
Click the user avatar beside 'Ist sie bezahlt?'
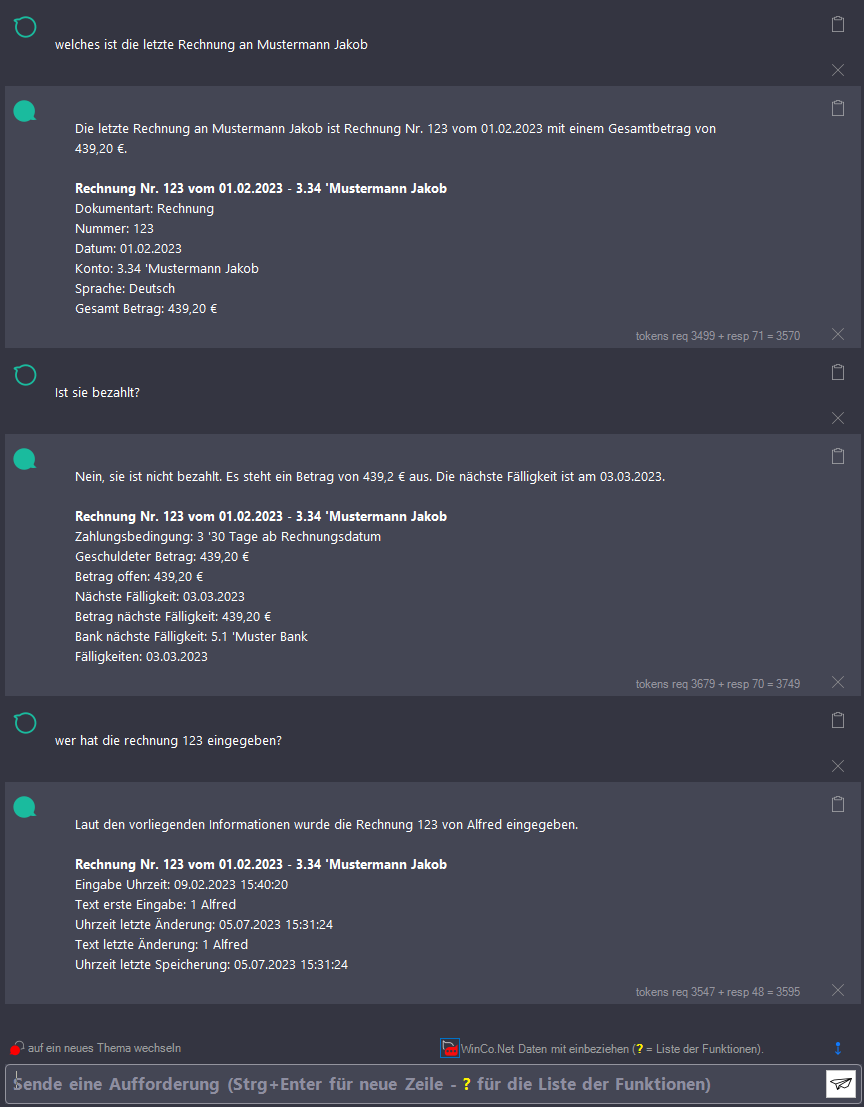click(x=25, y=375)
